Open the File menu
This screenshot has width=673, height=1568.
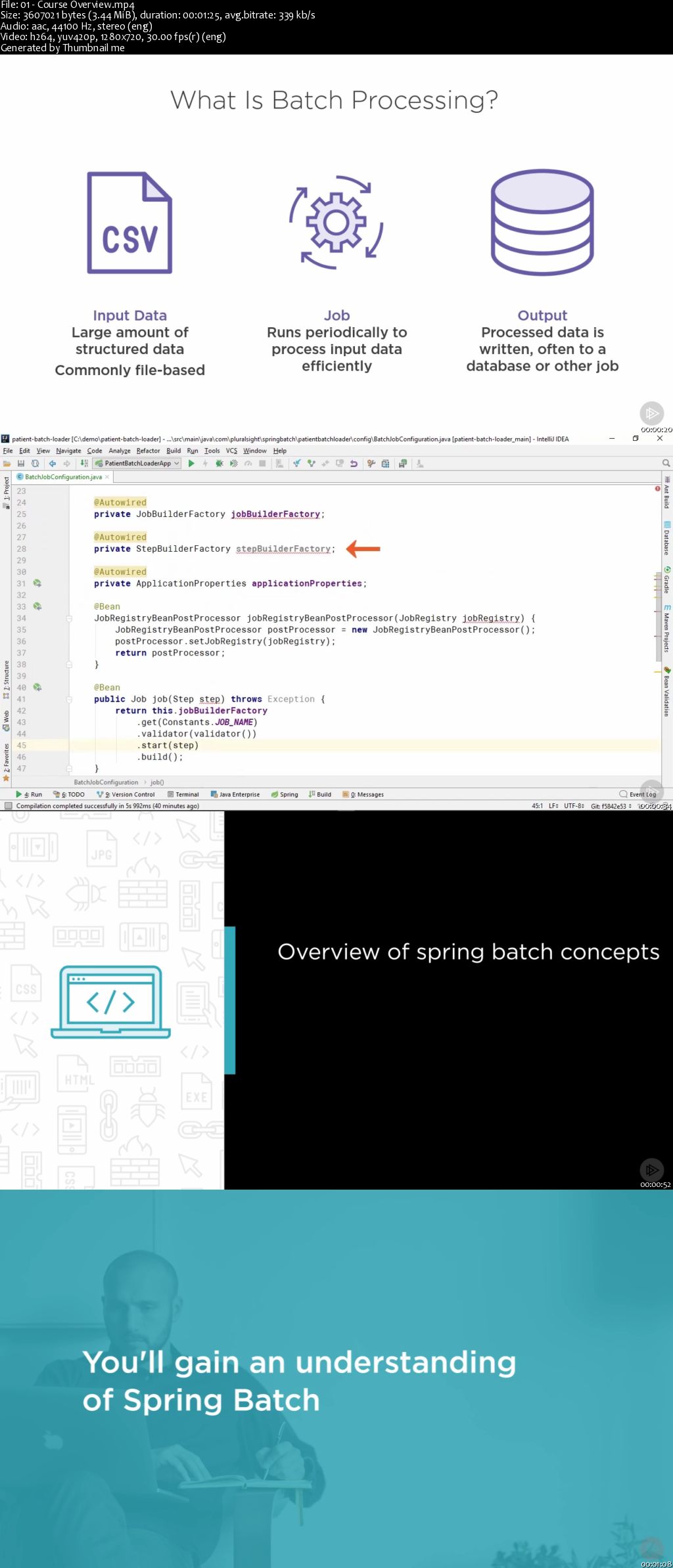point(8,451)
